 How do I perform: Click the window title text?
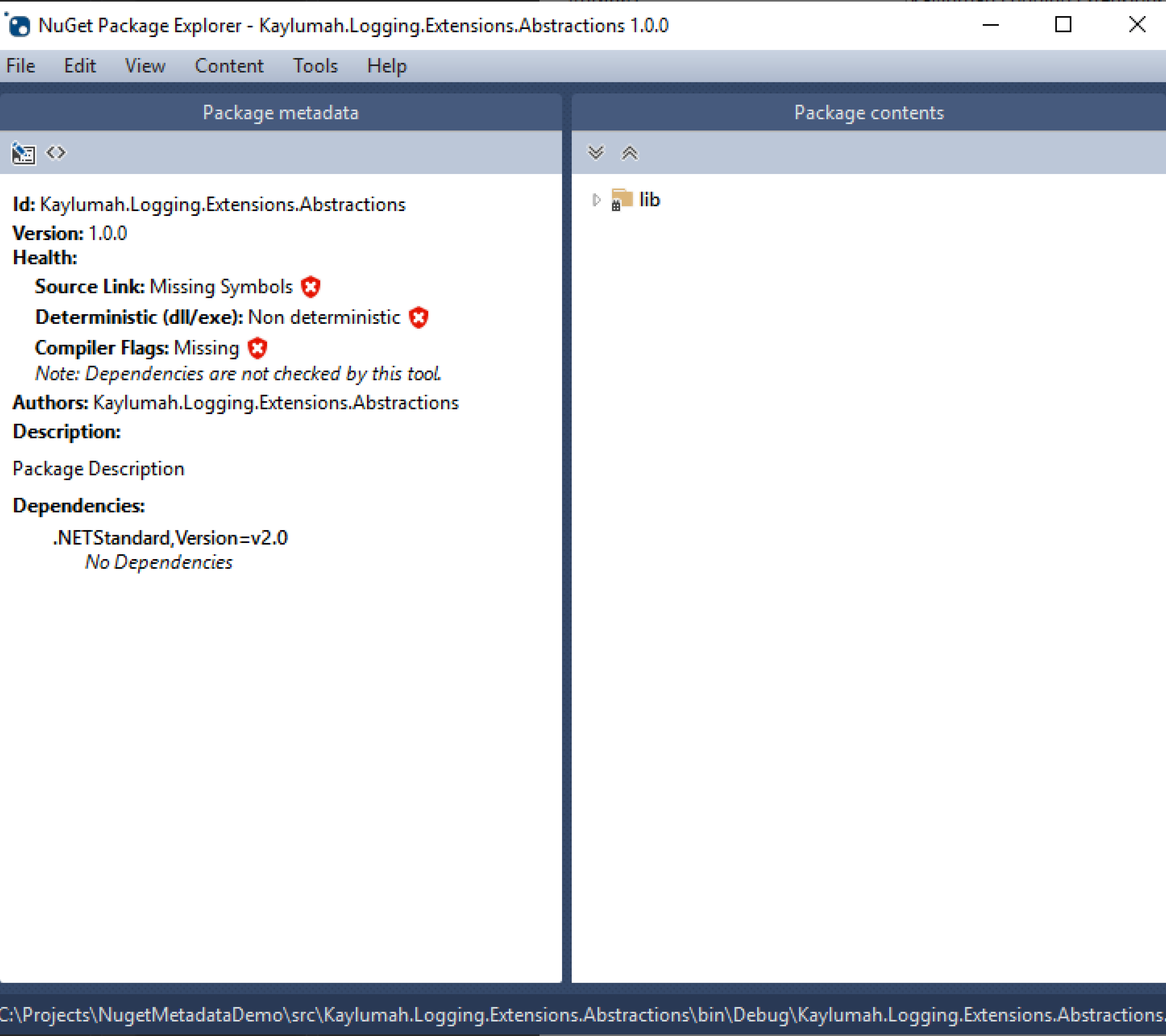(x=353, y=26)
